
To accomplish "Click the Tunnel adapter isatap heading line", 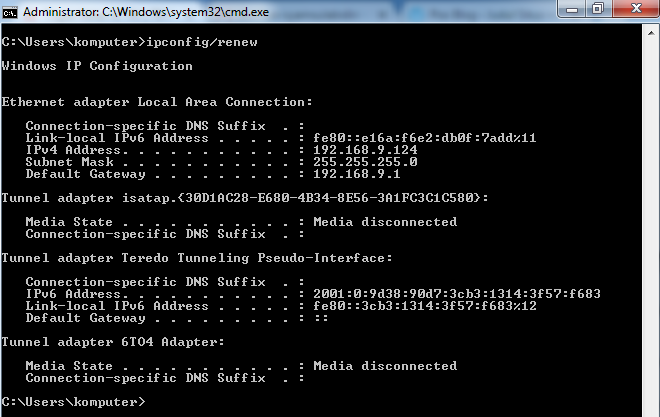I will tap(245, 198).
